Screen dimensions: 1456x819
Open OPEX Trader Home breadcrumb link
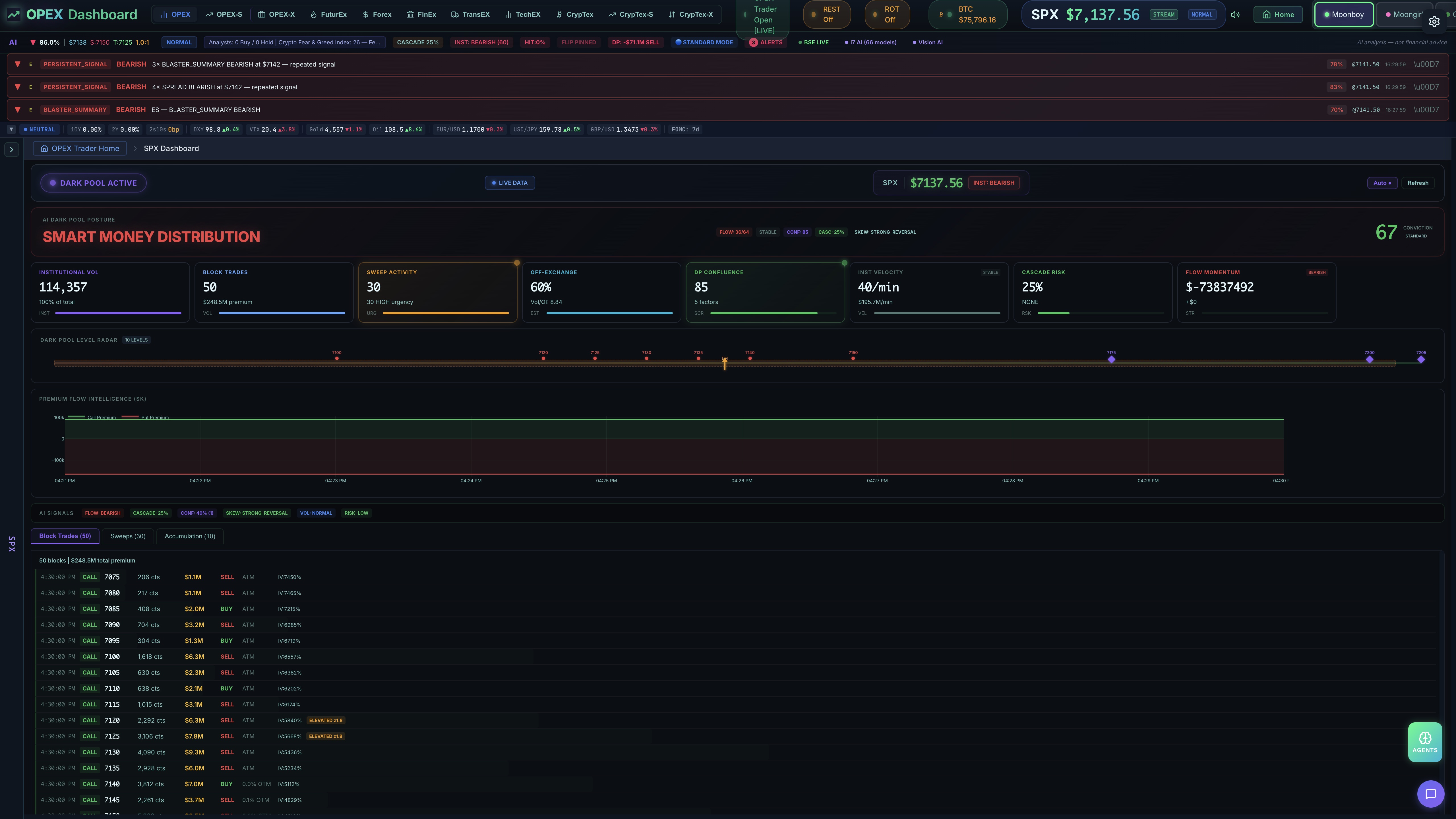coord(80,149)
